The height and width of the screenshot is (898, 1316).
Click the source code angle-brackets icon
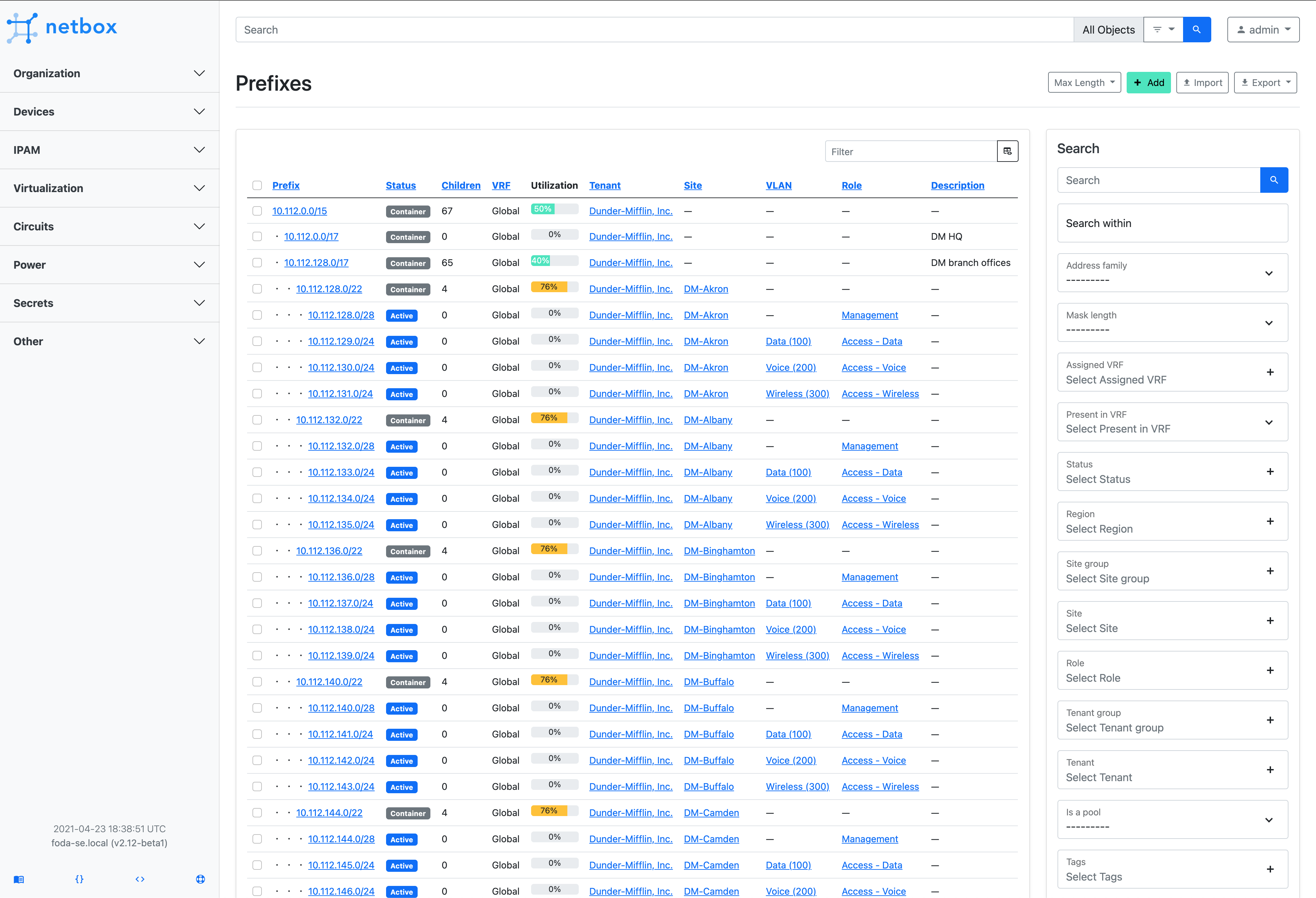pos(140,879)
